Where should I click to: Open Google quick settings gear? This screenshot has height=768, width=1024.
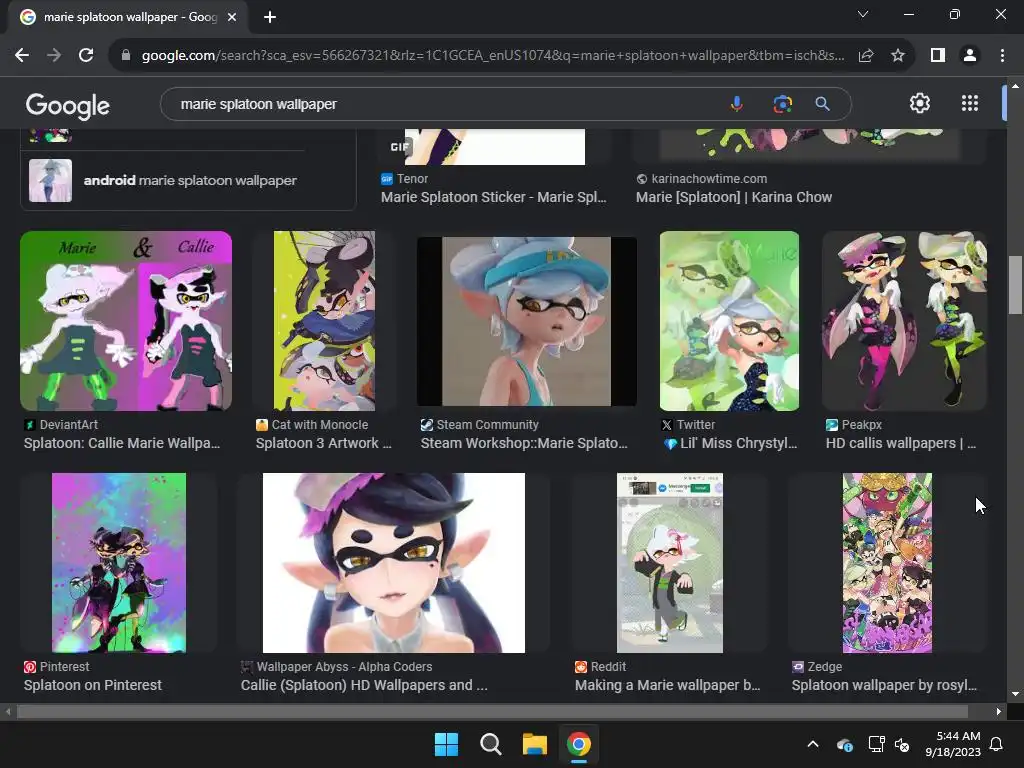[x=920, y=103]
